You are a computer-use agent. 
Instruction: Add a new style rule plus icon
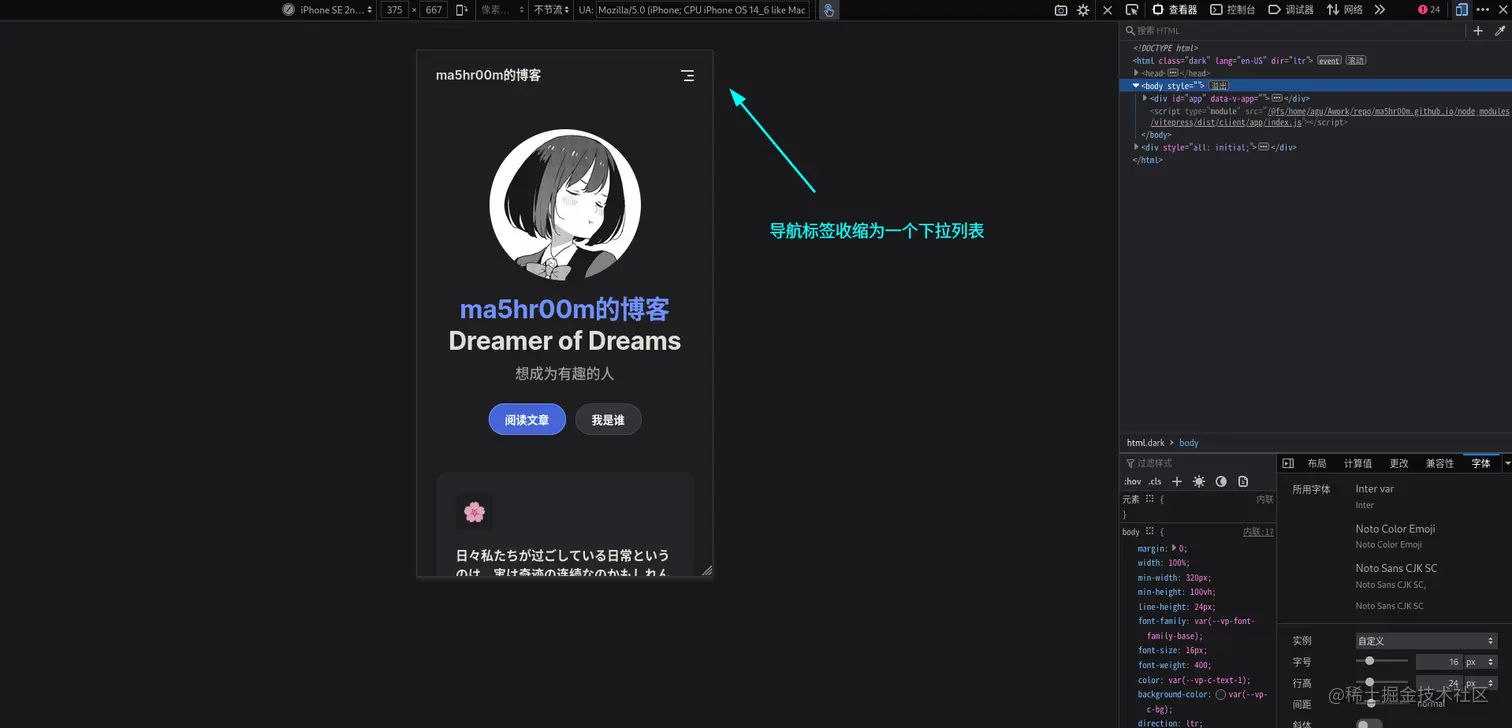1177,482
